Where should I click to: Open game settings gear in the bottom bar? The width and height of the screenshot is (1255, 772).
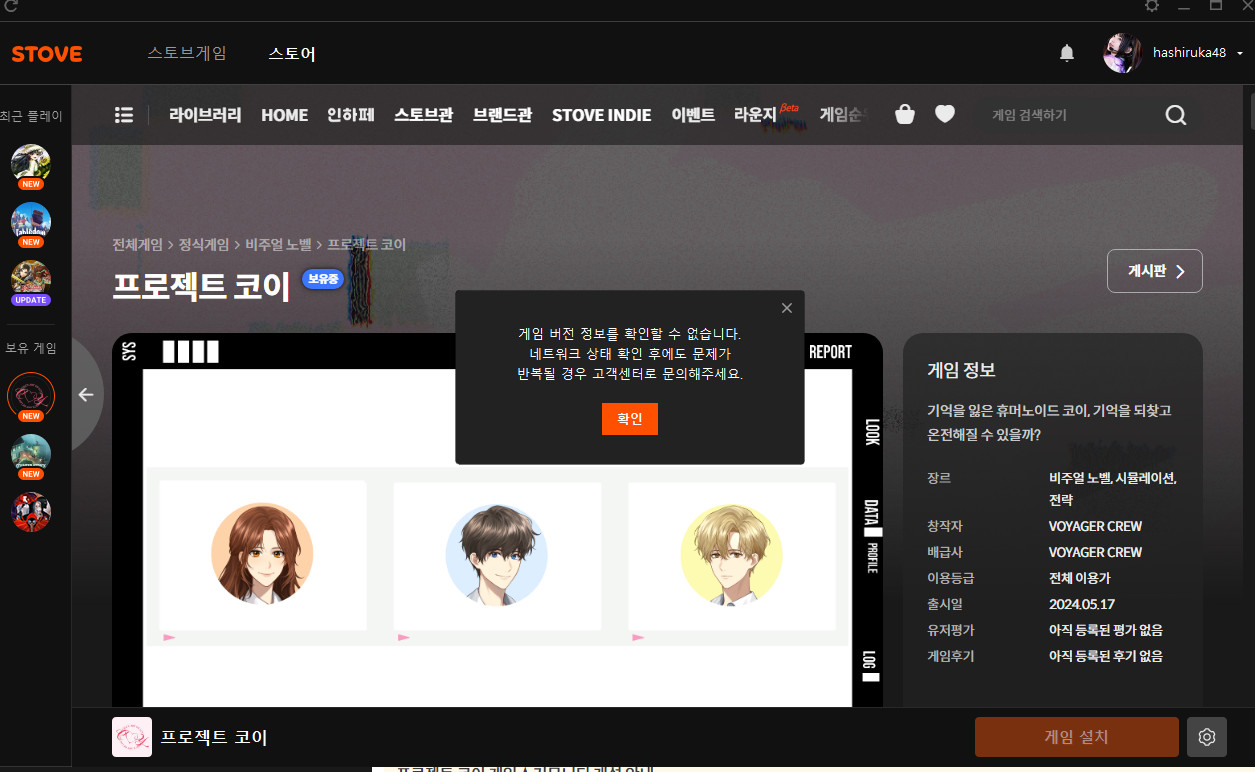[x=1207, y=737]
